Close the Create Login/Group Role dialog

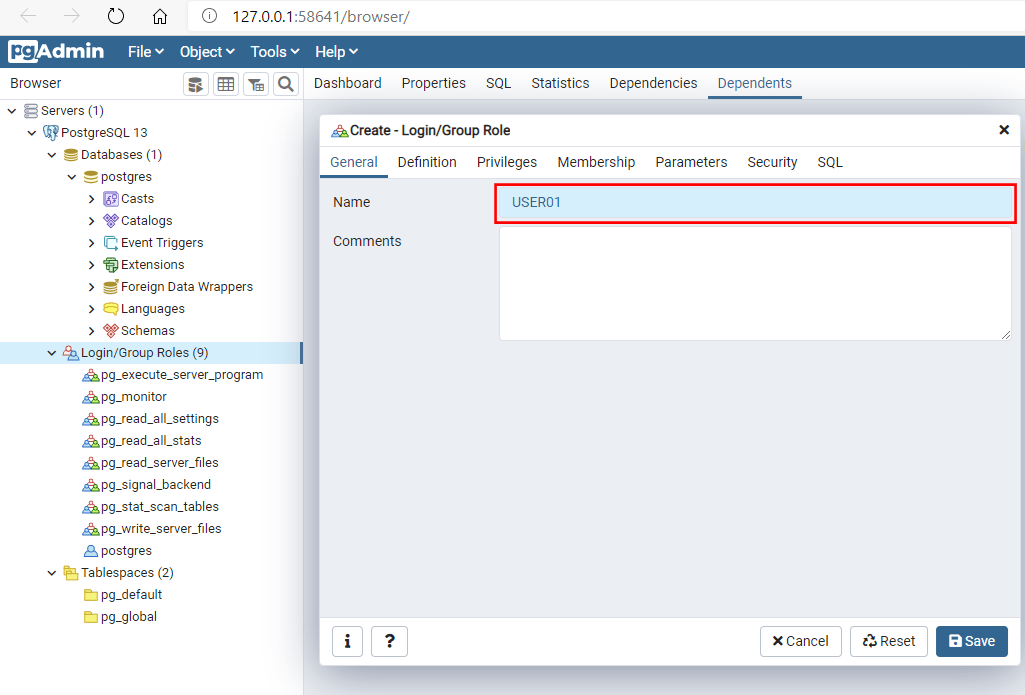click(1004, 130)
